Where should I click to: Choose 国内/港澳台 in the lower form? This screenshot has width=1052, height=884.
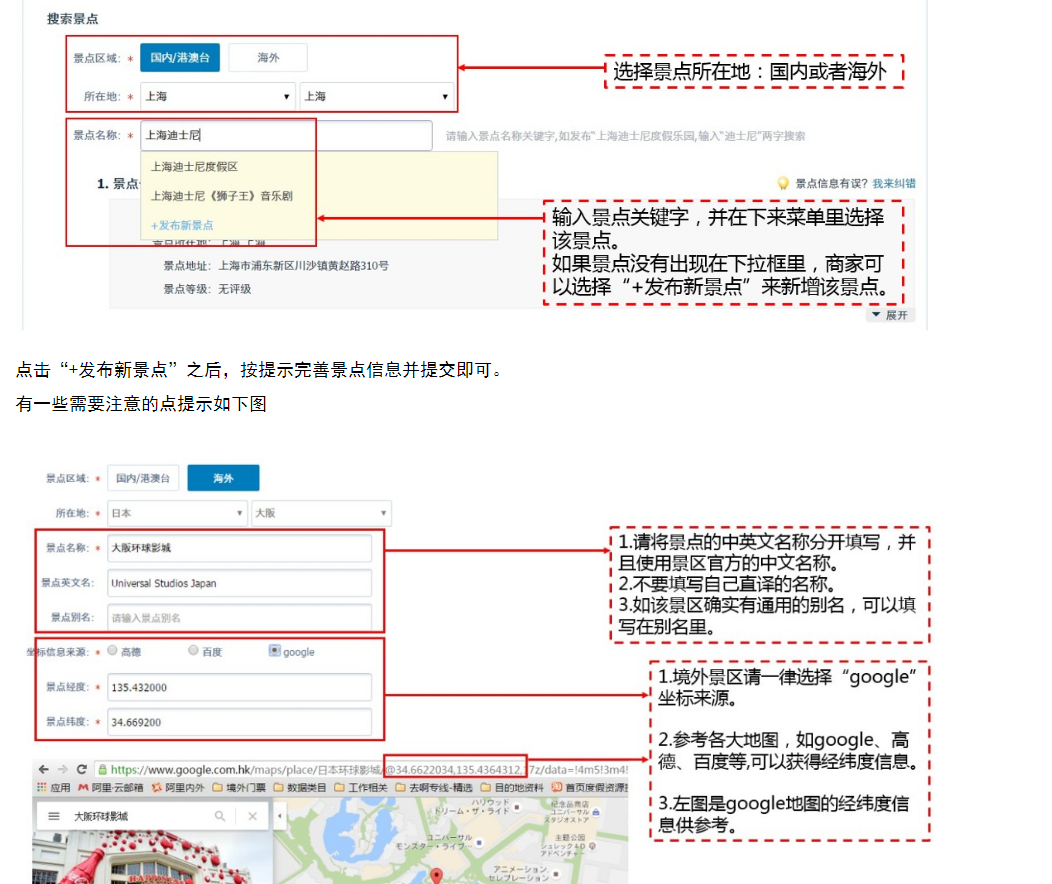pyautogui.click(x=143, y=478)
